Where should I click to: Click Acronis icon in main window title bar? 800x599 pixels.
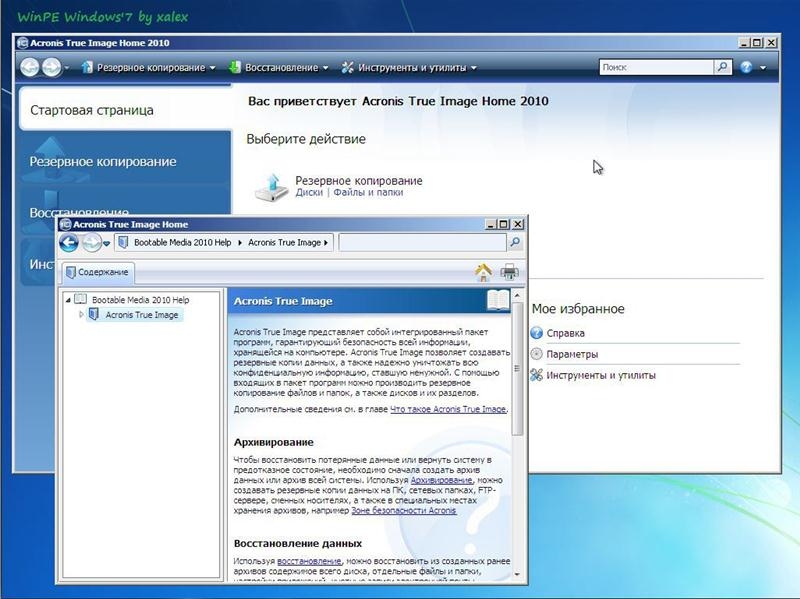pos(22,43)
